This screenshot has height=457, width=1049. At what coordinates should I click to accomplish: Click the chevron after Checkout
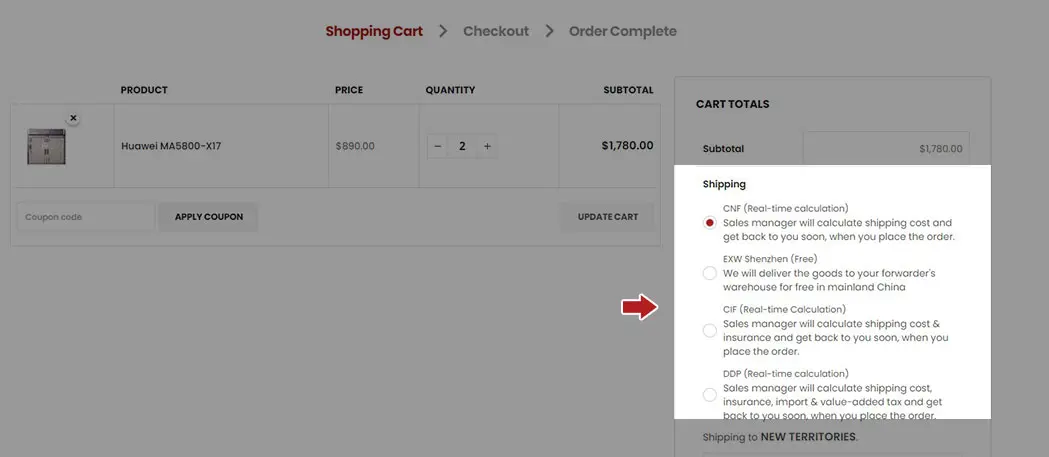pos(549,31)
